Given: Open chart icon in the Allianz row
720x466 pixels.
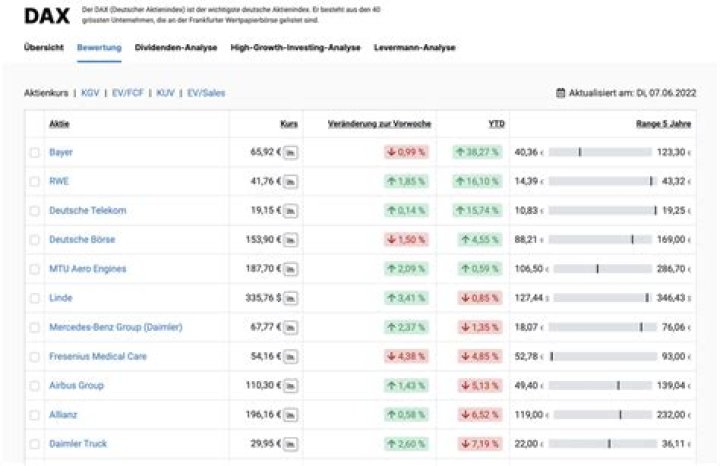Looking at the screenshot, I should [290, 415].
